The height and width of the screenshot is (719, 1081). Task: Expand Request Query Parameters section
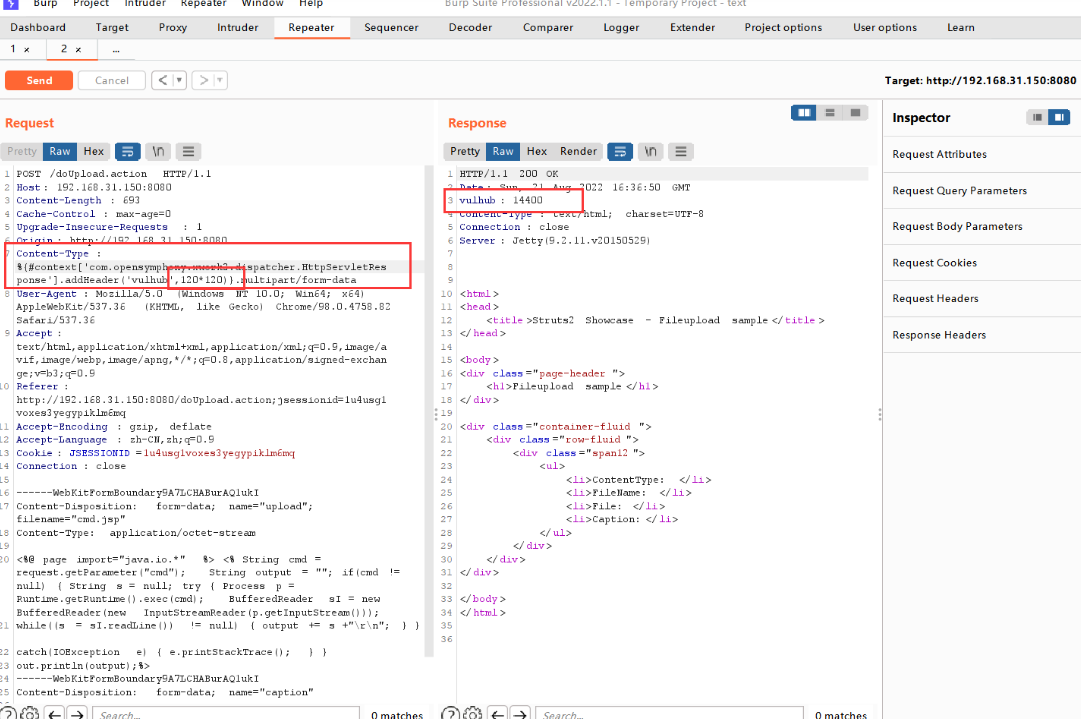coord(982,190)
